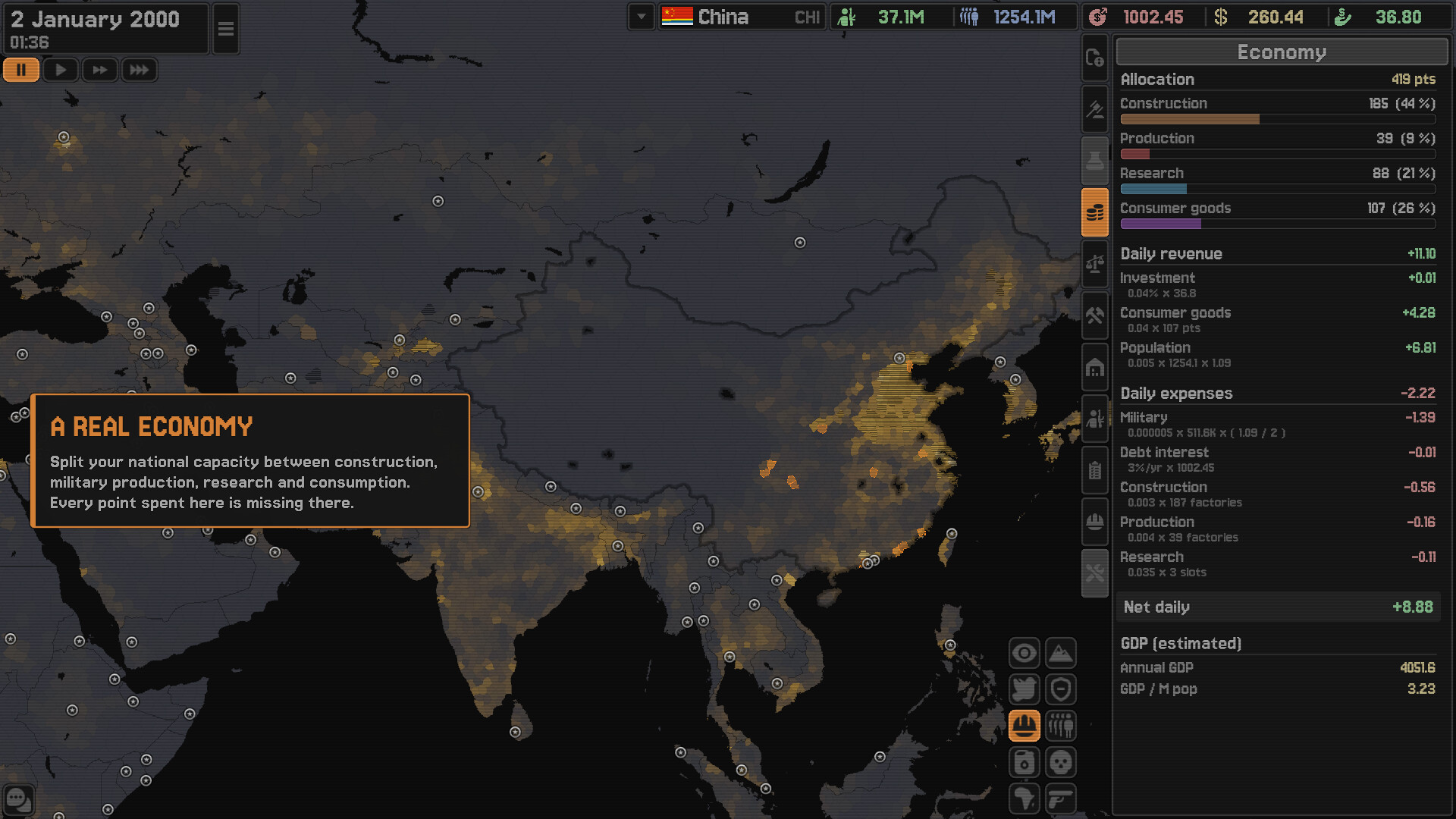Click the Daily revenue +11.10 row
The width and height of the screenshot is (1456, 819).
pos(1278,253)
